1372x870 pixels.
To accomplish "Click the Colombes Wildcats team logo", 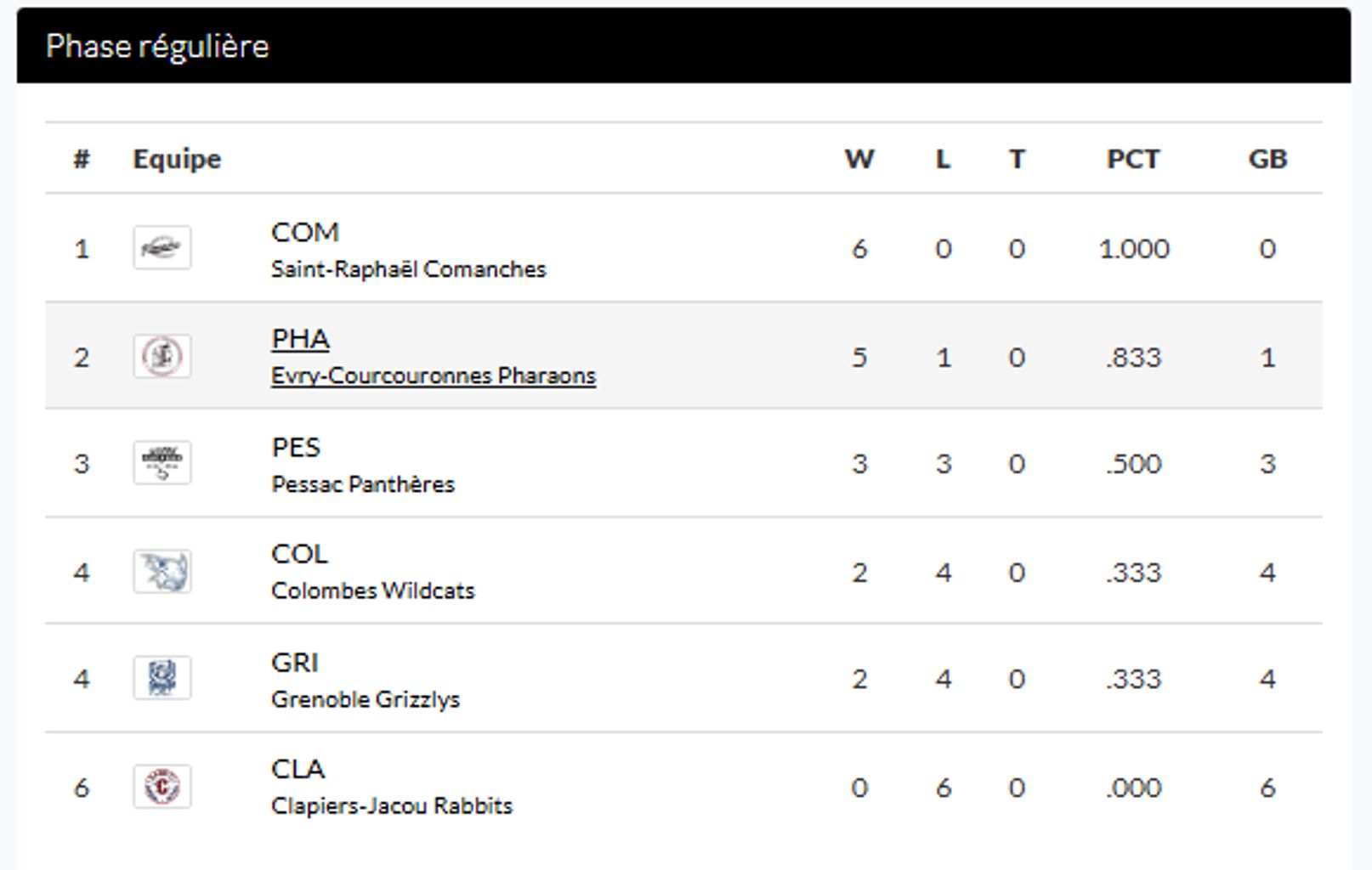I will click(x=162, y=571).
